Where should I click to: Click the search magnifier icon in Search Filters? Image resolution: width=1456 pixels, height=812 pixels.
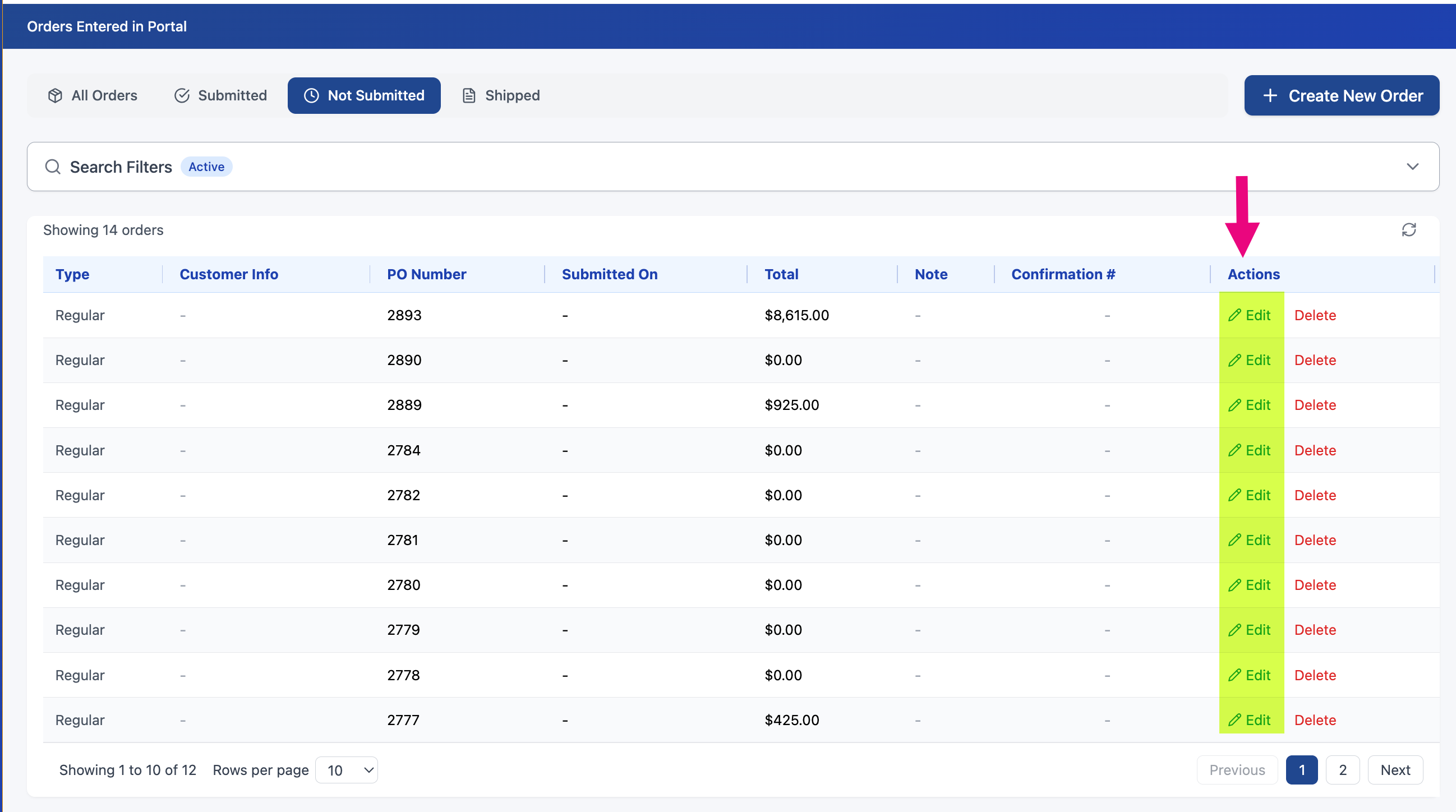pos(53,167)
